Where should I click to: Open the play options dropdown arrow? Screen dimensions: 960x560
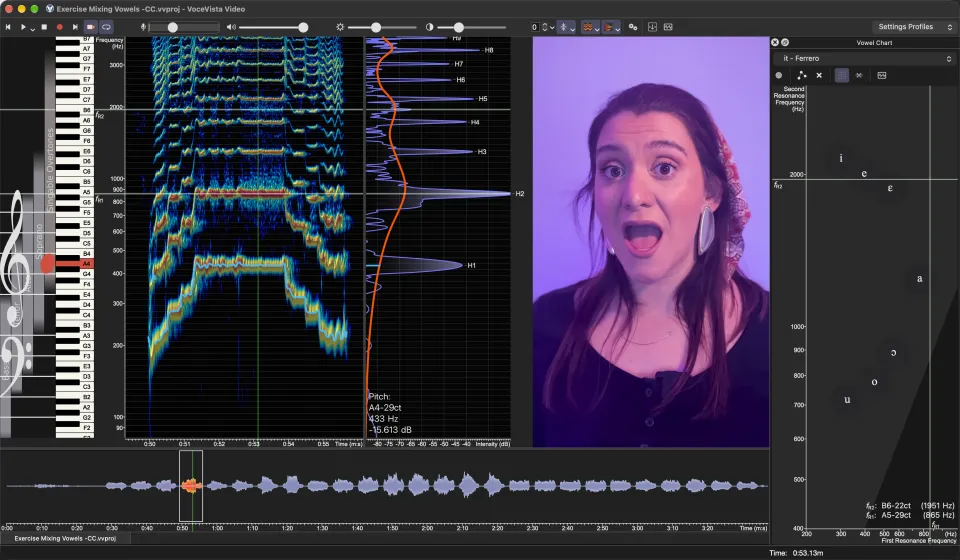click(32, 28)
